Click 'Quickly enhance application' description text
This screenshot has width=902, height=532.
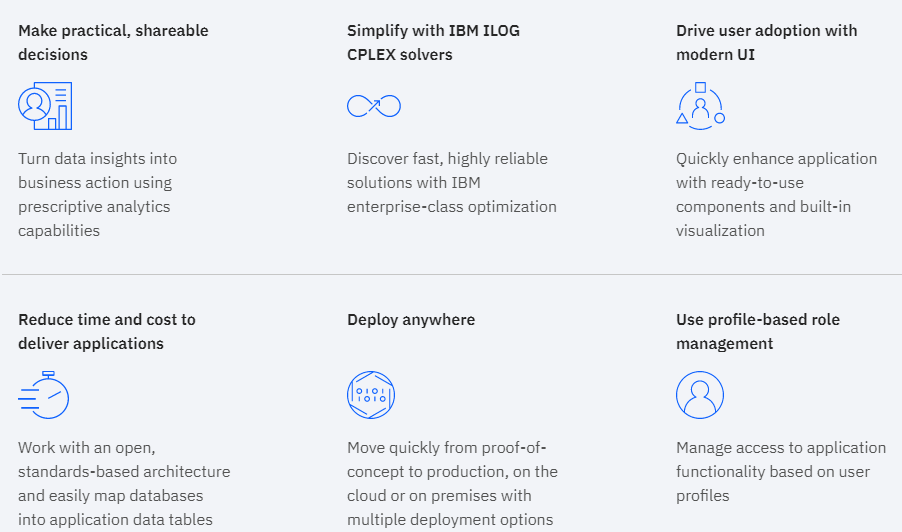776,194
